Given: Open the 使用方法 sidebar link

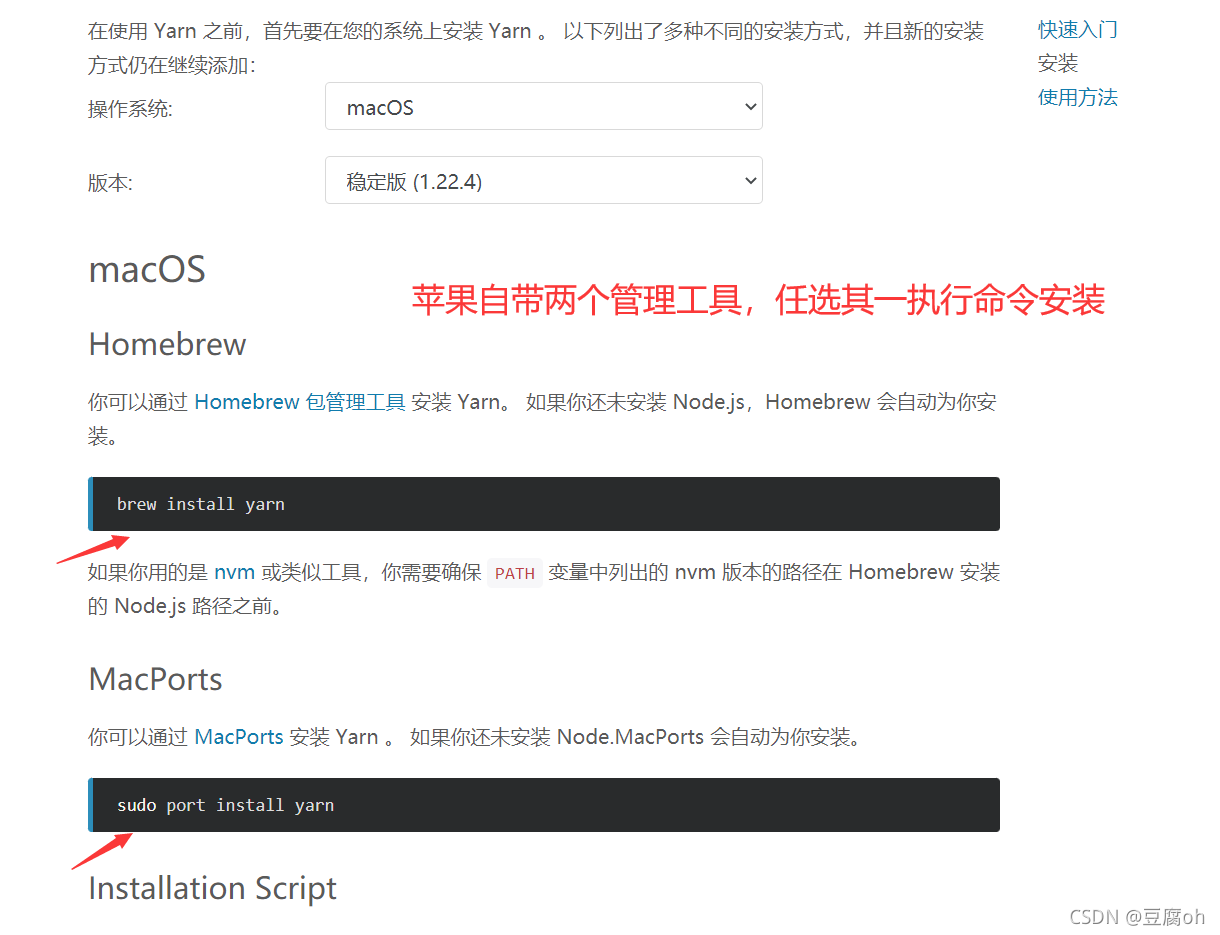Looking at the screenshot, I should pyautogui.click(x=1077, y=97).
